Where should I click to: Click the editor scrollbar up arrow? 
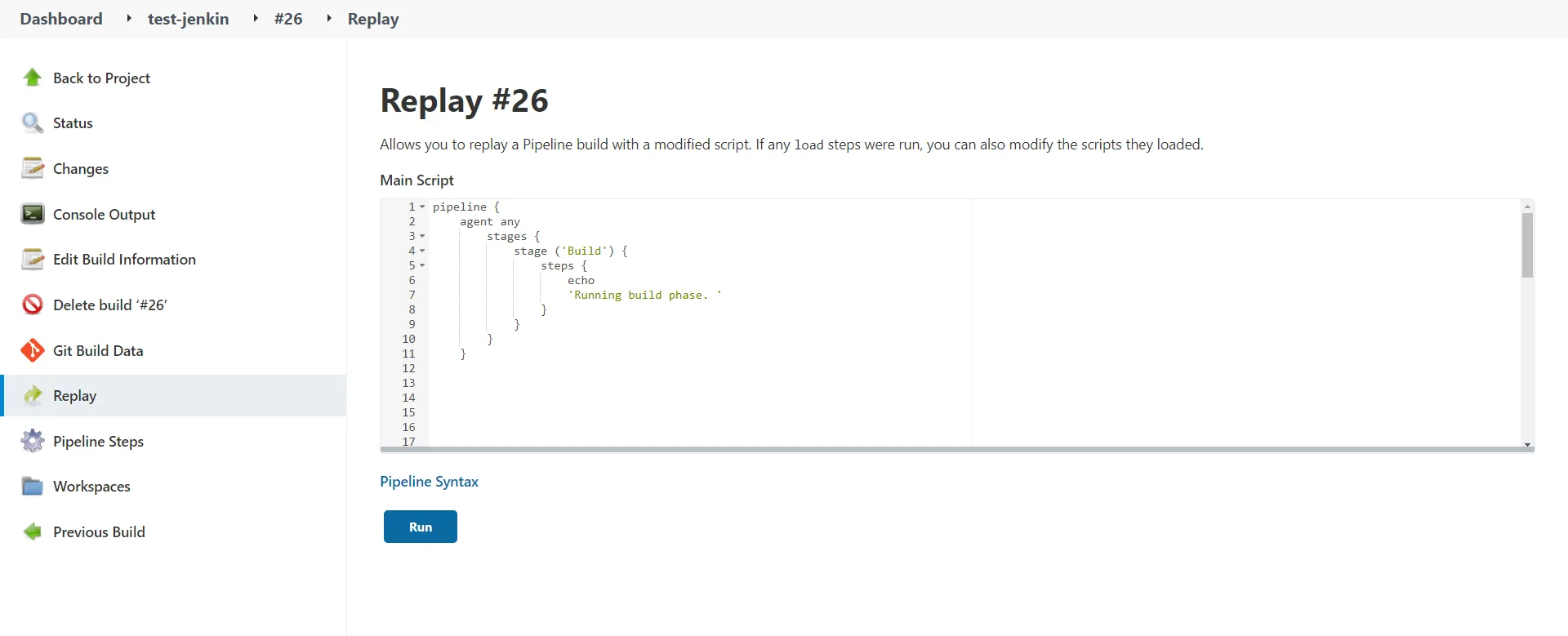point(1527,206)
